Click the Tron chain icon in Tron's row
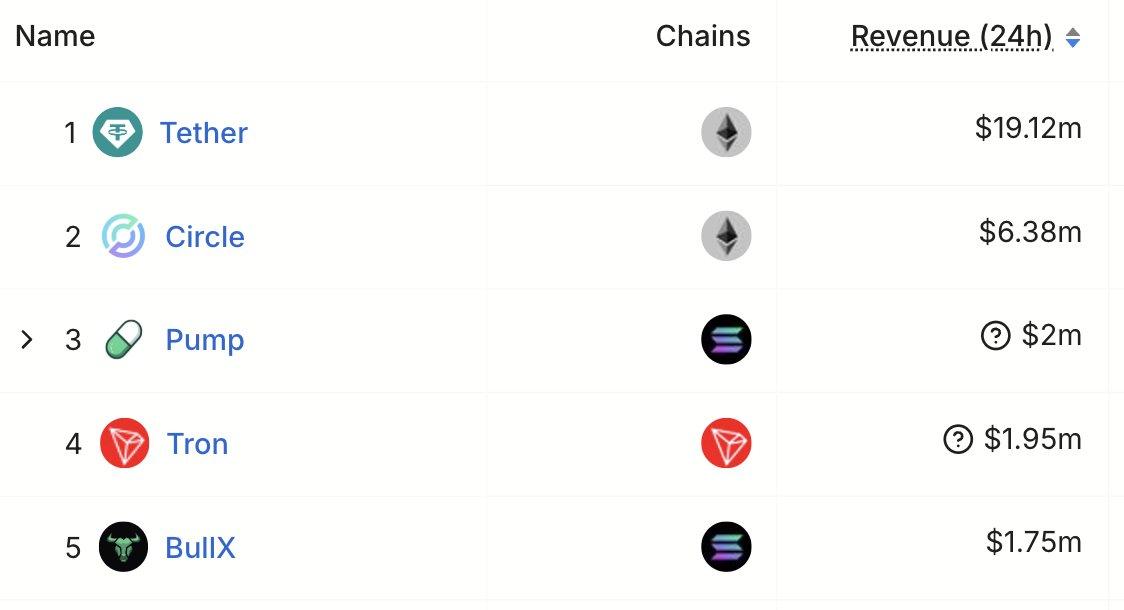 click(x=726, y=444)
